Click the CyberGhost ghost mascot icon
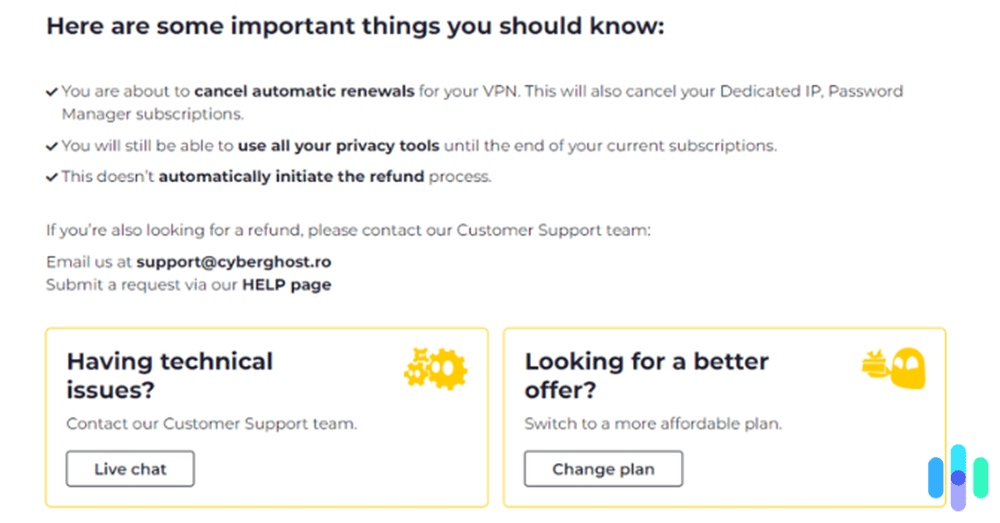Screen dimensions: 1000x523 [x=894, y=368]
